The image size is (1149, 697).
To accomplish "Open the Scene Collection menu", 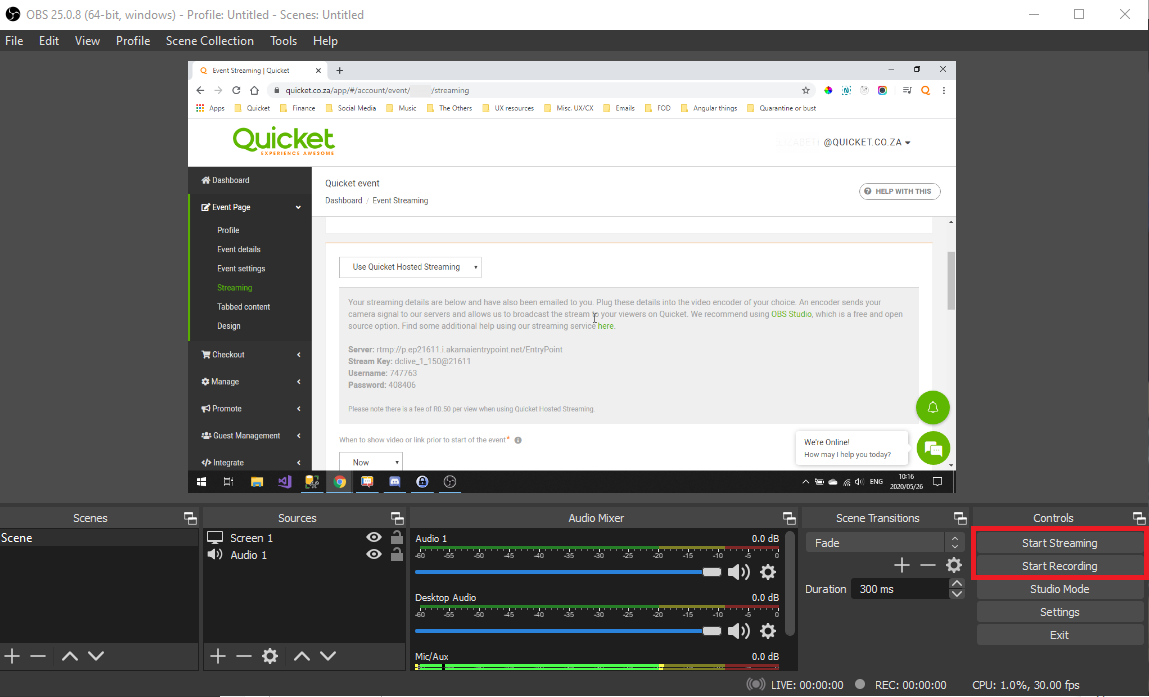I will 209,40.
